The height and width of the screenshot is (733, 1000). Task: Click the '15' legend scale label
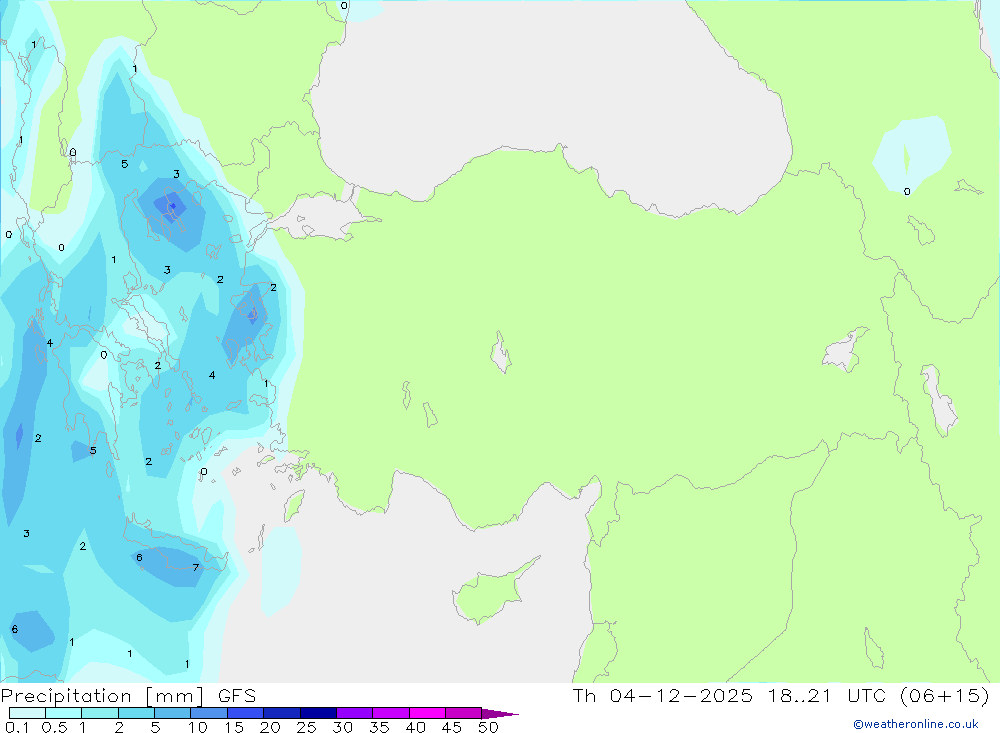tap(234, 727)
